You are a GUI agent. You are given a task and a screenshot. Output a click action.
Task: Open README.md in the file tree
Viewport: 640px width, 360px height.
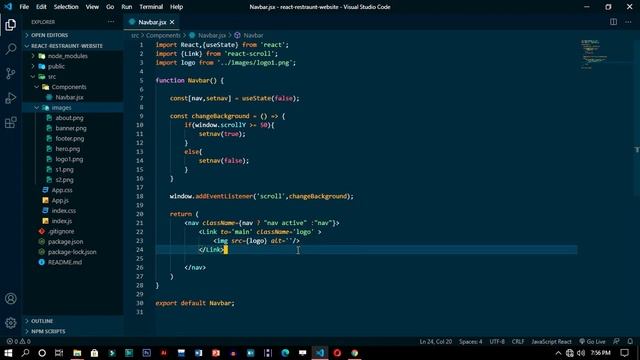(x=64, y=262)
